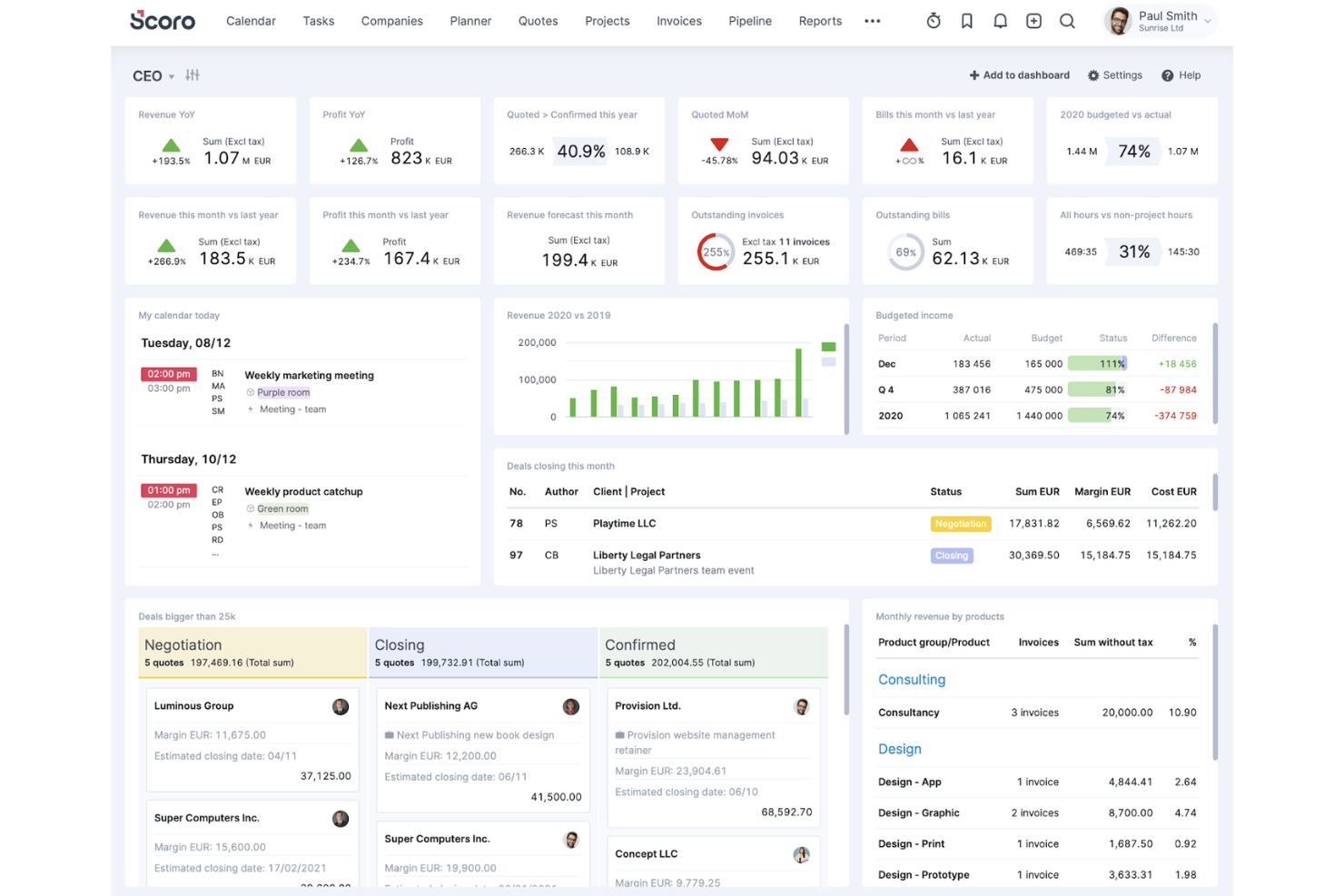Open search with the magnifier icon
This screenshot has height=896, width=1344.
pos(1066,20)
